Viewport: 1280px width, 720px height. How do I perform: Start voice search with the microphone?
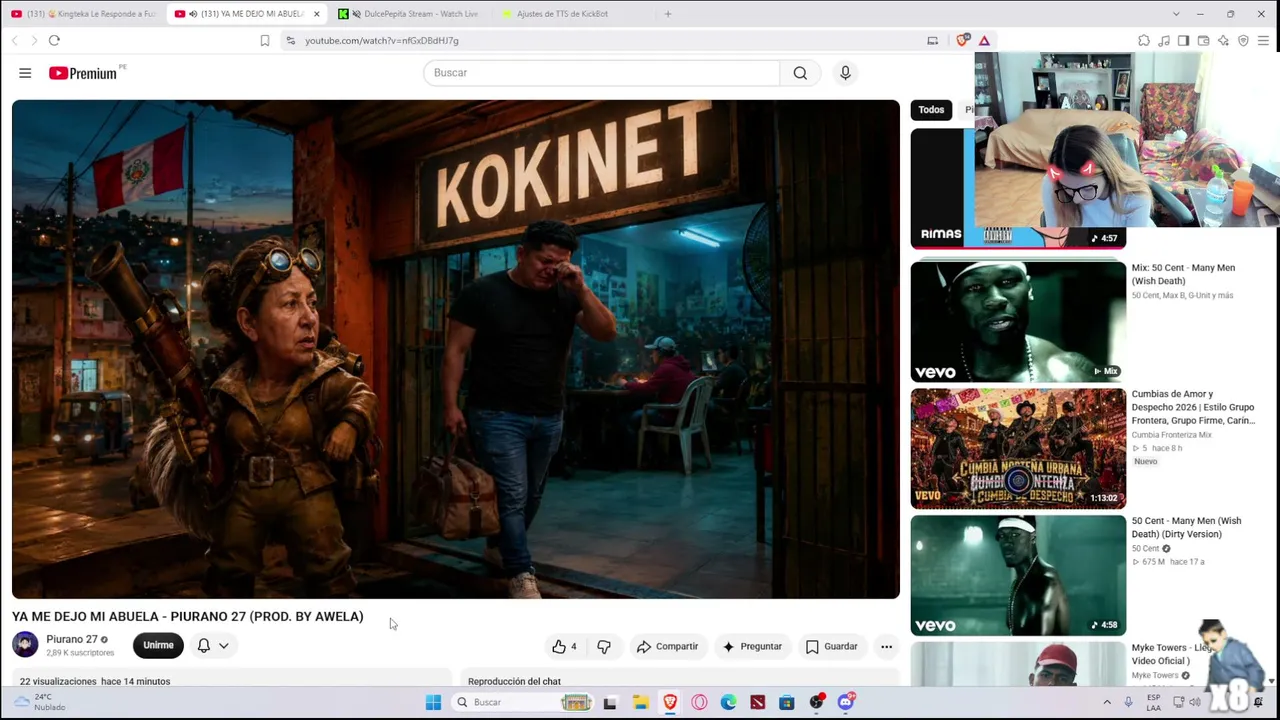click(x=845, y=73)
